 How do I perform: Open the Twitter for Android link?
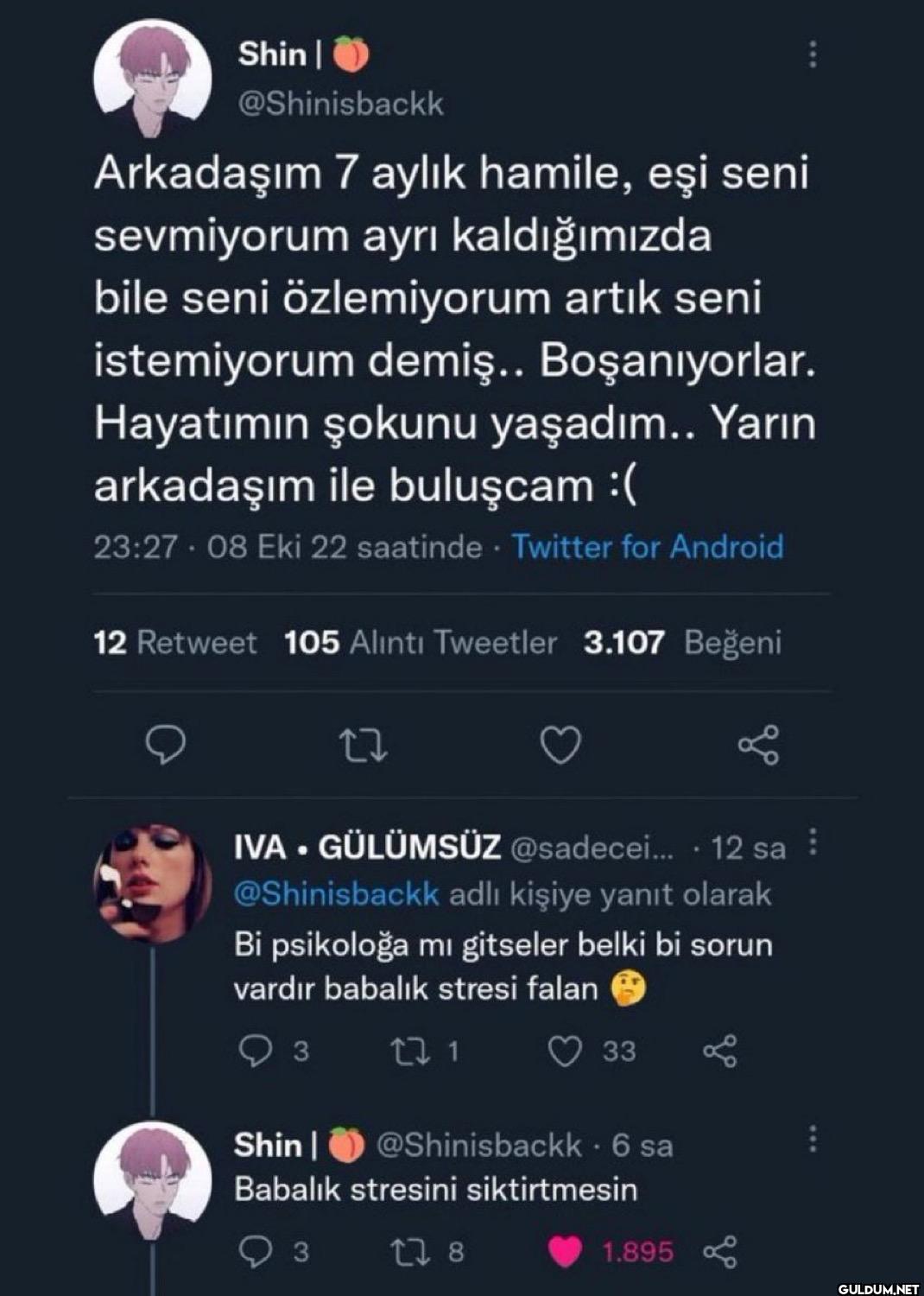(648, 547)
